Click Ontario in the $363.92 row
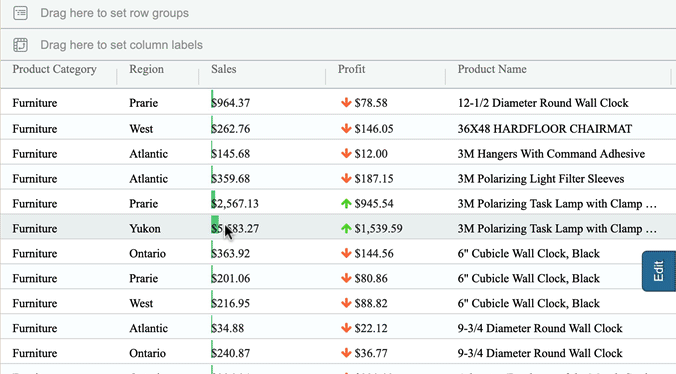Screen dimensions: 676x374 (147, 254)
